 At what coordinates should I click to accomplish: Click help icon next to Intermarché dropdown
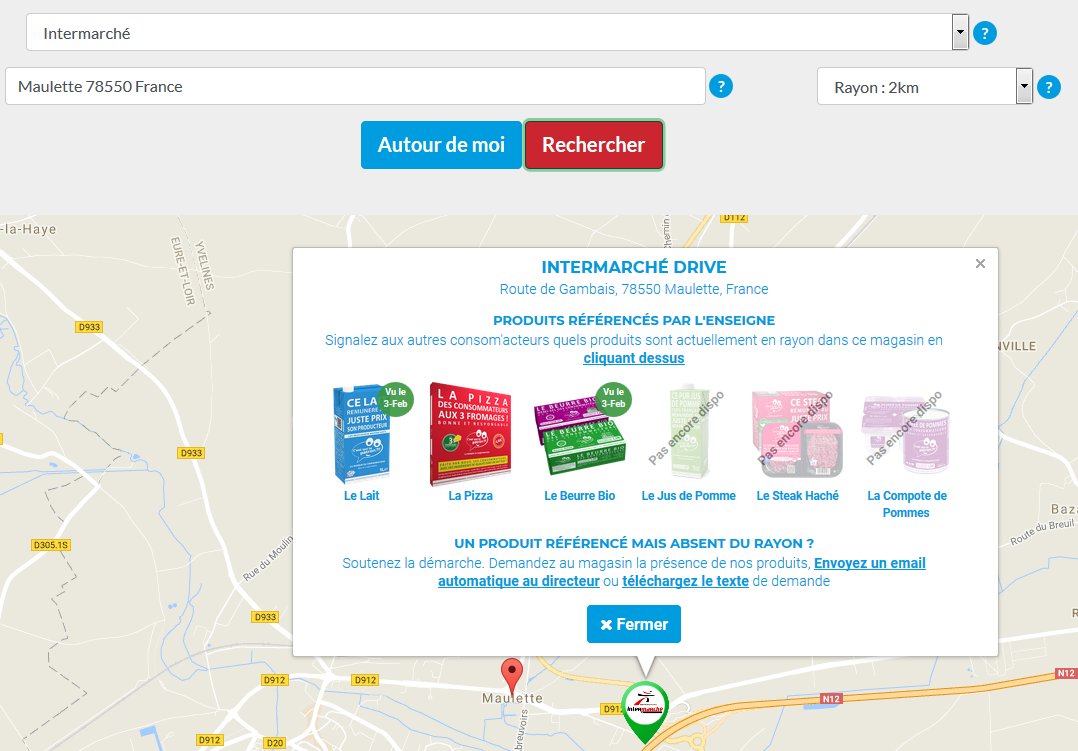point(984,32)
